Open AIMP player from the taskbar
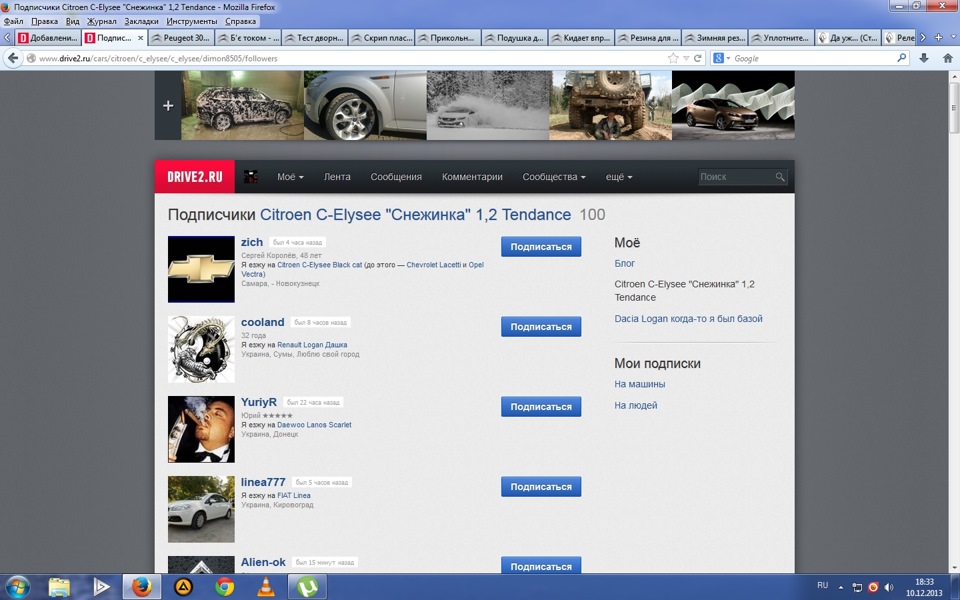Viewport: 960px width, 600px height. 183,587
